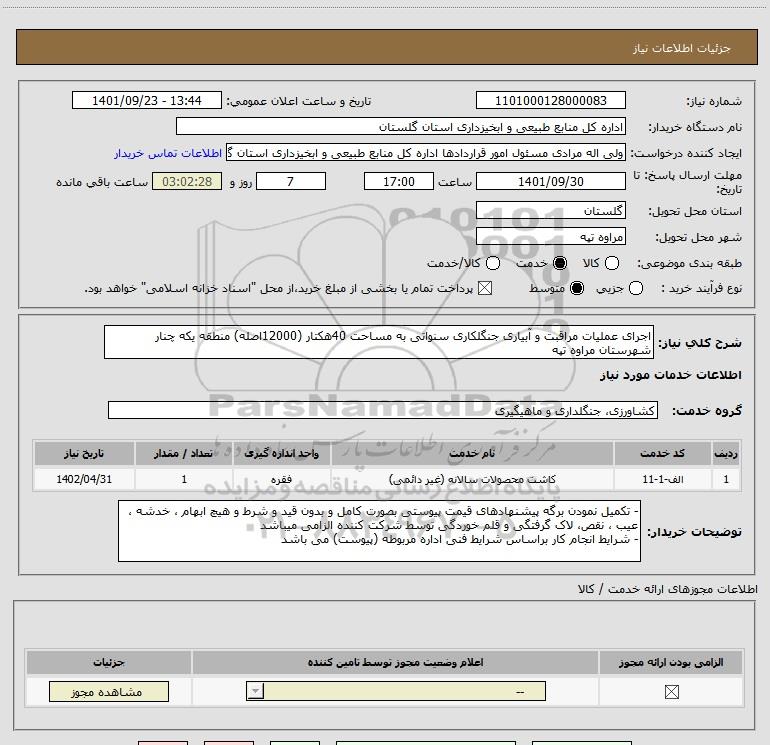
Task: Click the service group field کشاورزی، جنگلداری و ماهیگیری
Action: tap(383, 411)
